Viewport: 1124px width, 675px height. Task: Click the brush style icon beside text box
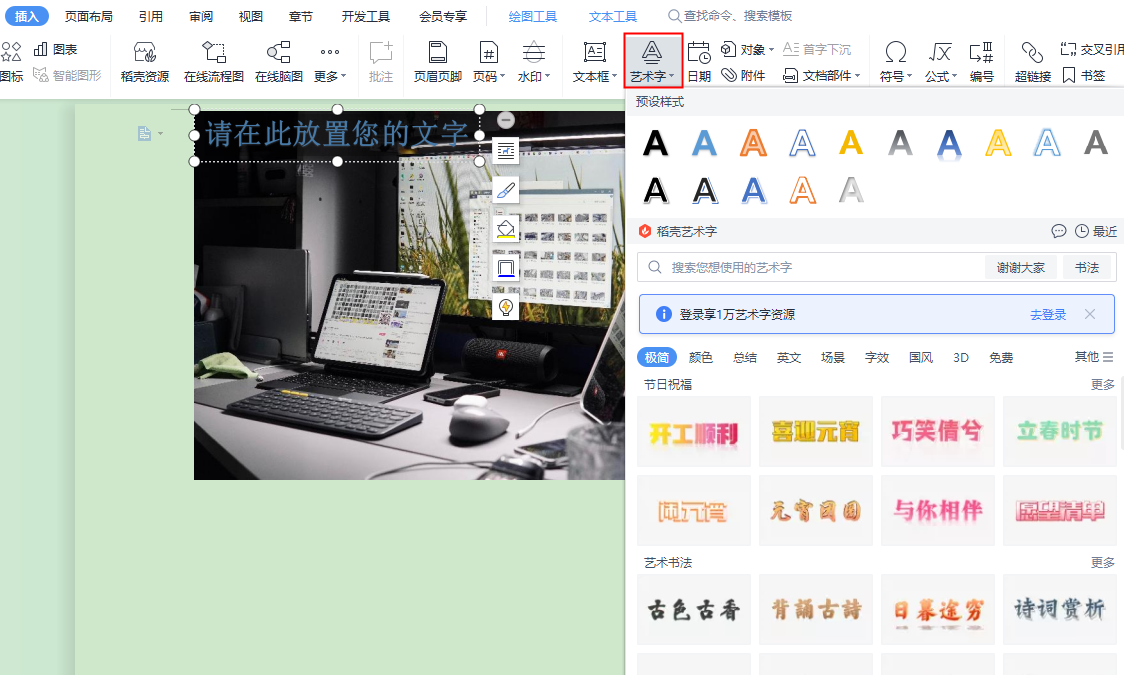506,190
